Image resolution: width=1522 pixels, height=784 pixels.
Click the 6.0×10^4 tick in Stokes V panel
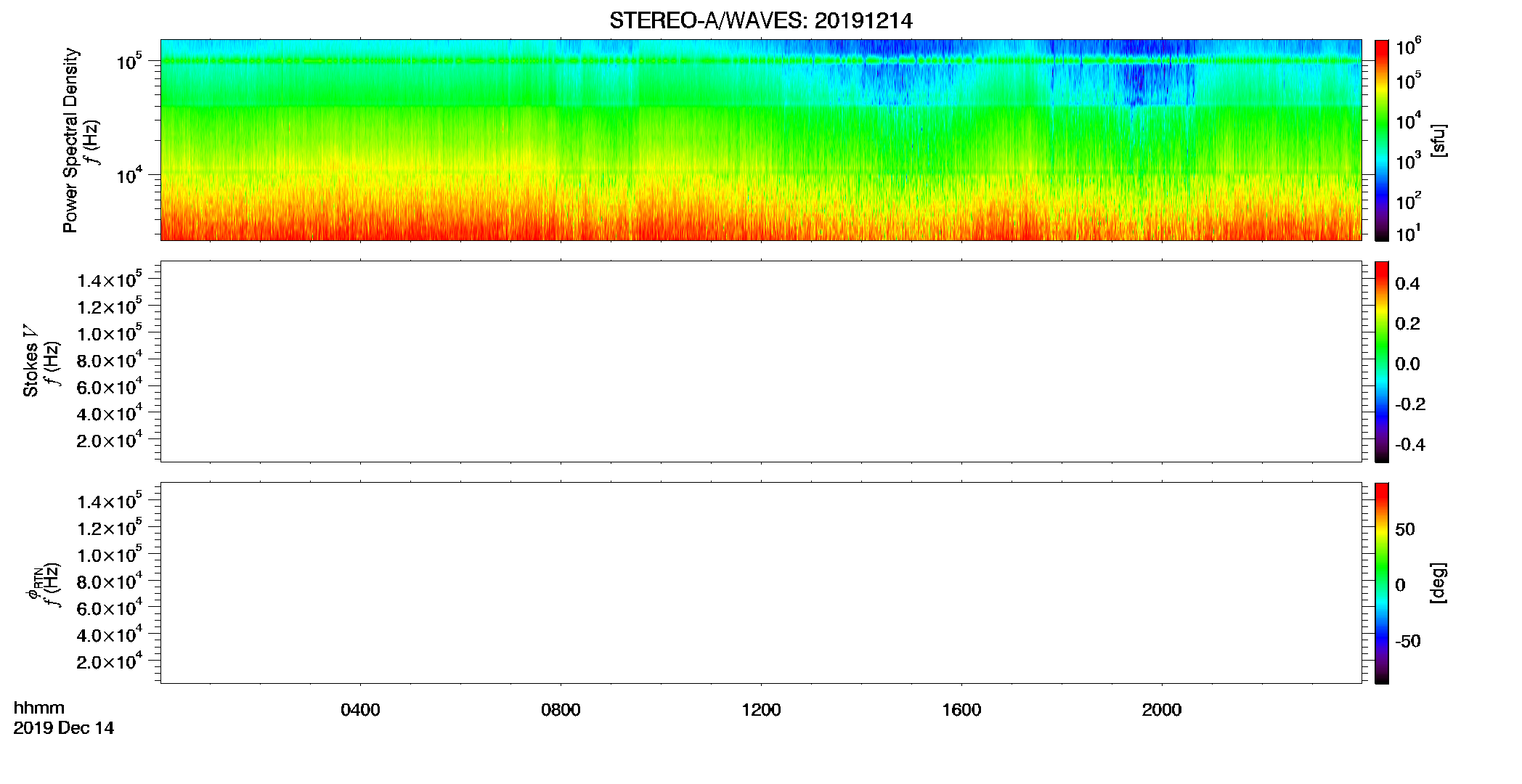[x=110, y=386]
